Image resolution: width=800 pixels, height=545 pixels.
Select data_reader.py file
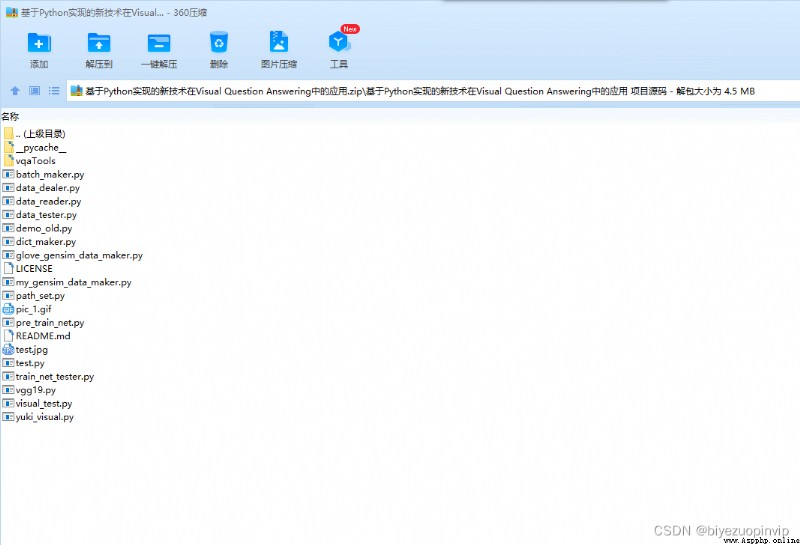pos(42,201)
